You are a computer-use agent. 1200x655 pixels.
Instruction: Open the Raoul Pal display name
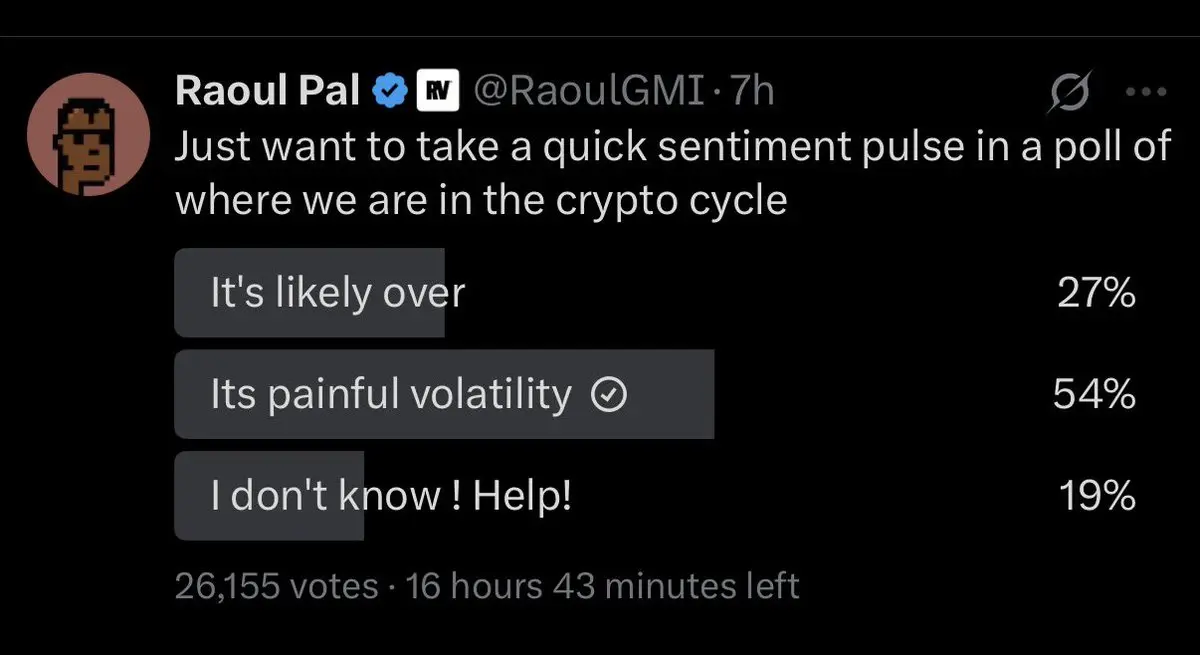point(267,92)
